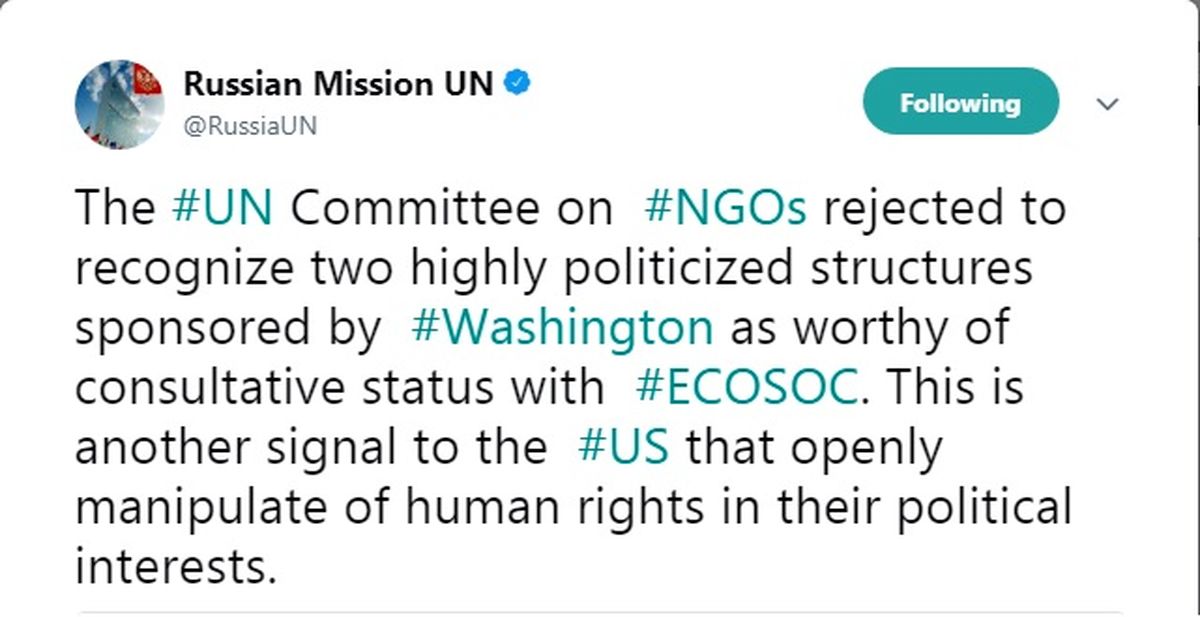The width and height of the screenshot is (1200, 617).
Task: Toggle the Following button to unfollow
Action: [960, 103]
